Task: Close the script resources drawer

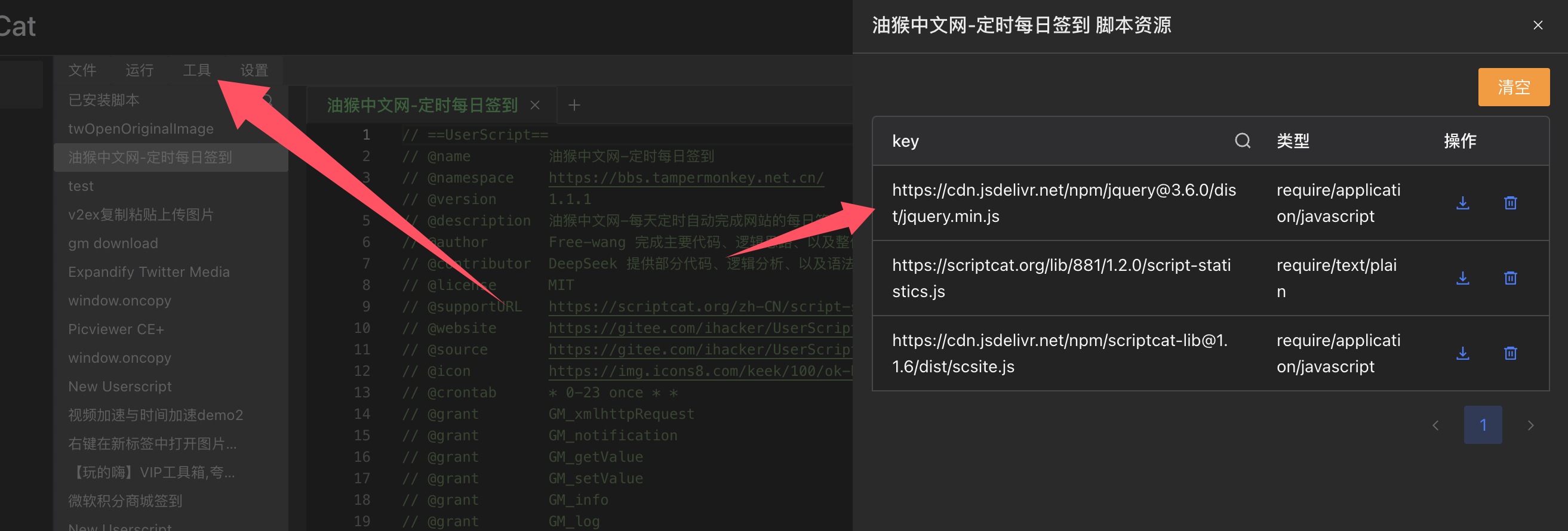Action: pyautogui.click(x=1538, y=26)
